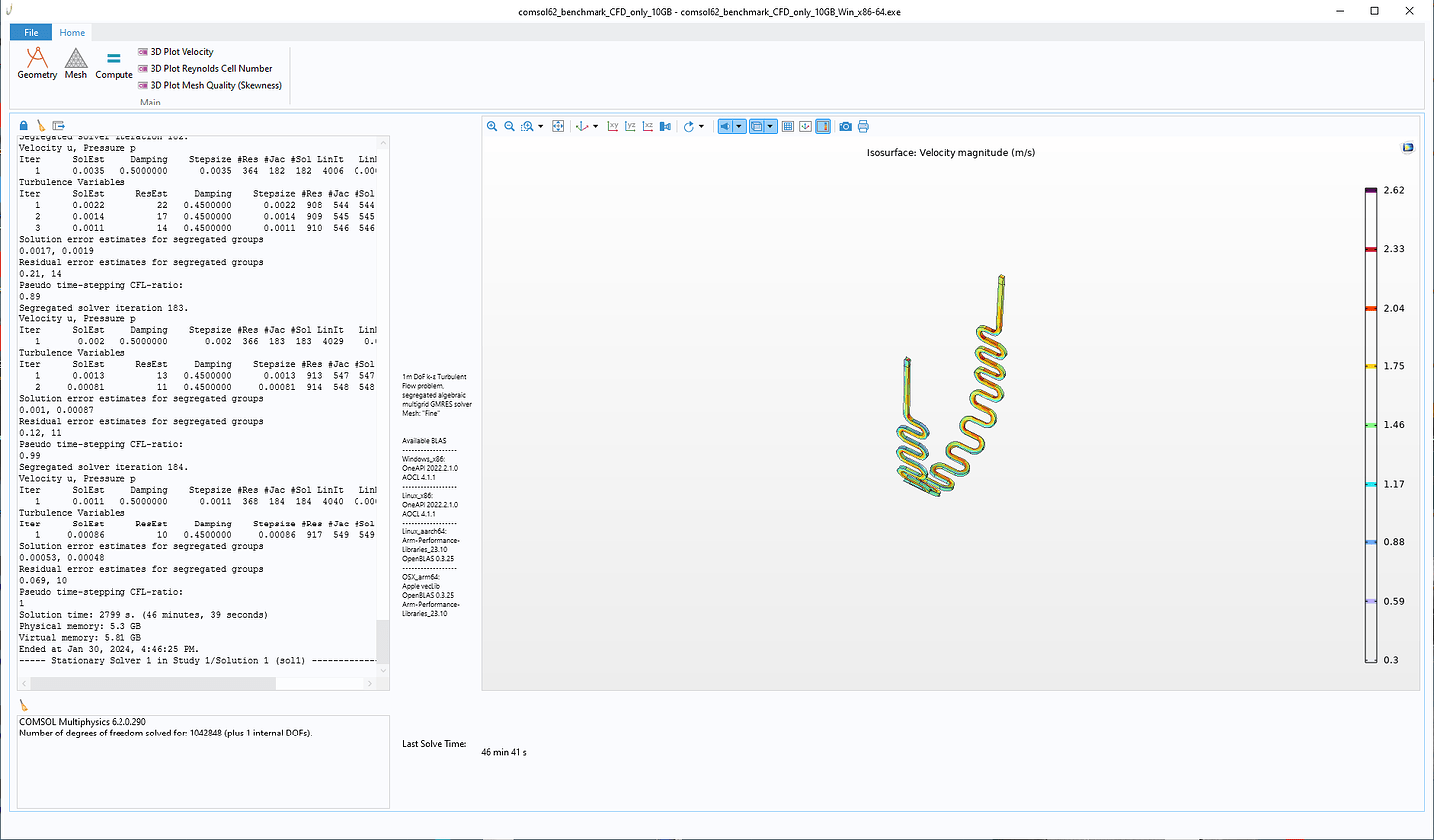
Task: Expand the Zoom Box dropdown
Action: (x=539, y=126)
